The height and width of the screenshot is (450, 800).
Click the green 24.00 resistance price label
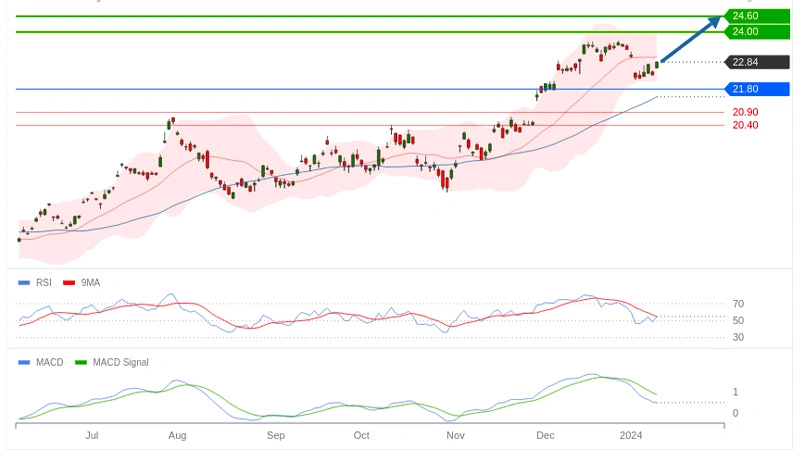[x=747, y=32]
